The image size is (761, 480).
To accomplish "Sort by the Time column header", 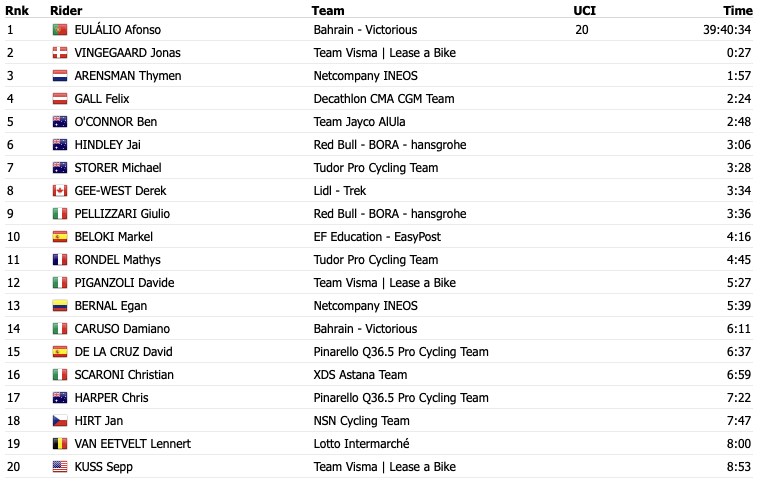I will click(x=738, y=11).
